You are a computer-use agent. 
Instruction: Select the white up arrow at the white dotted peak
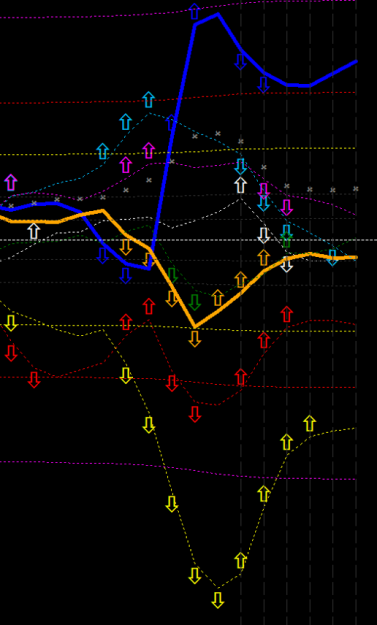point(240,185)
